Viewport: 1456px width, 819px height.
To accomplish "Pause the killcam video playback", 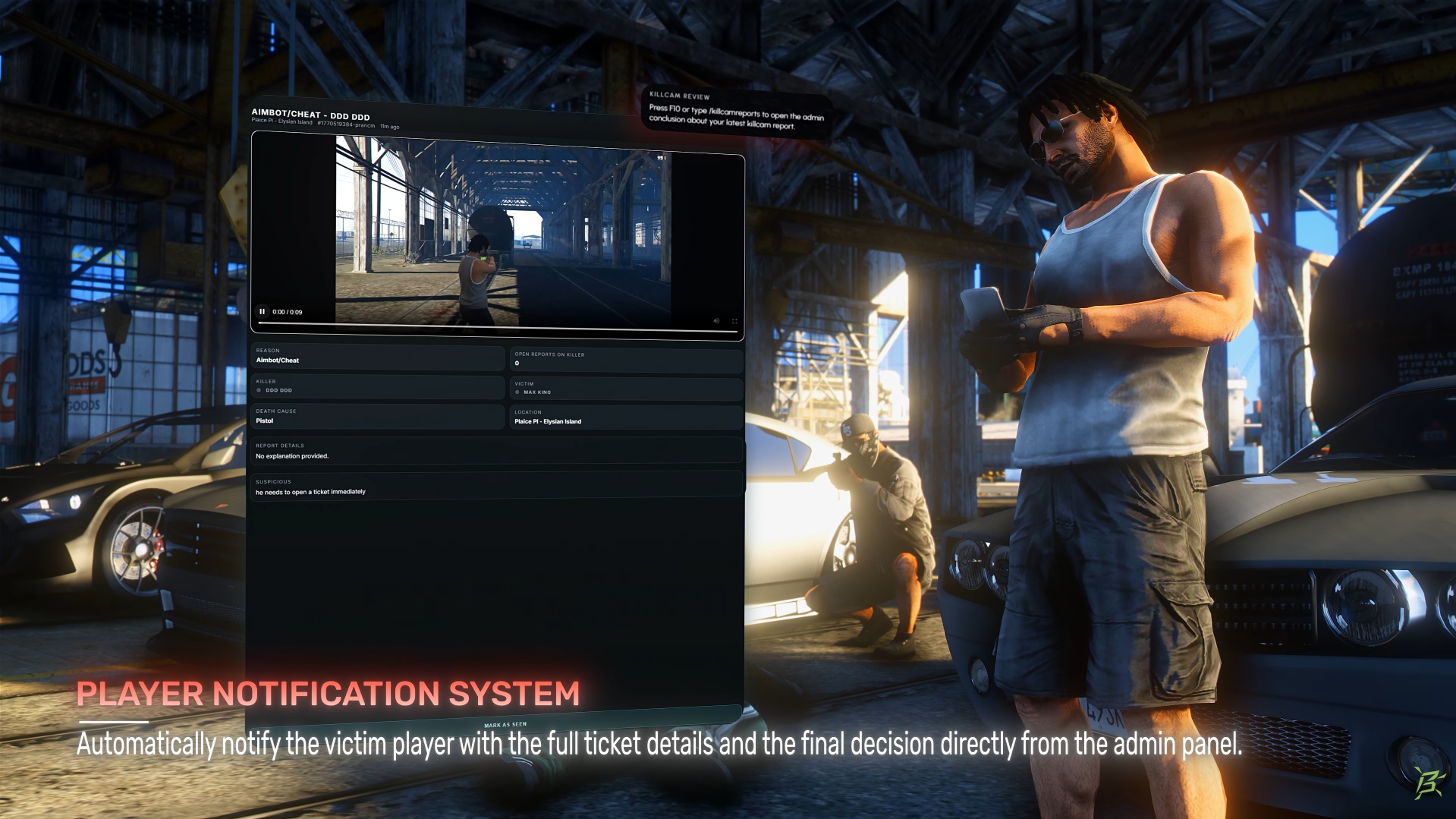I will click(x=262, y=311).
